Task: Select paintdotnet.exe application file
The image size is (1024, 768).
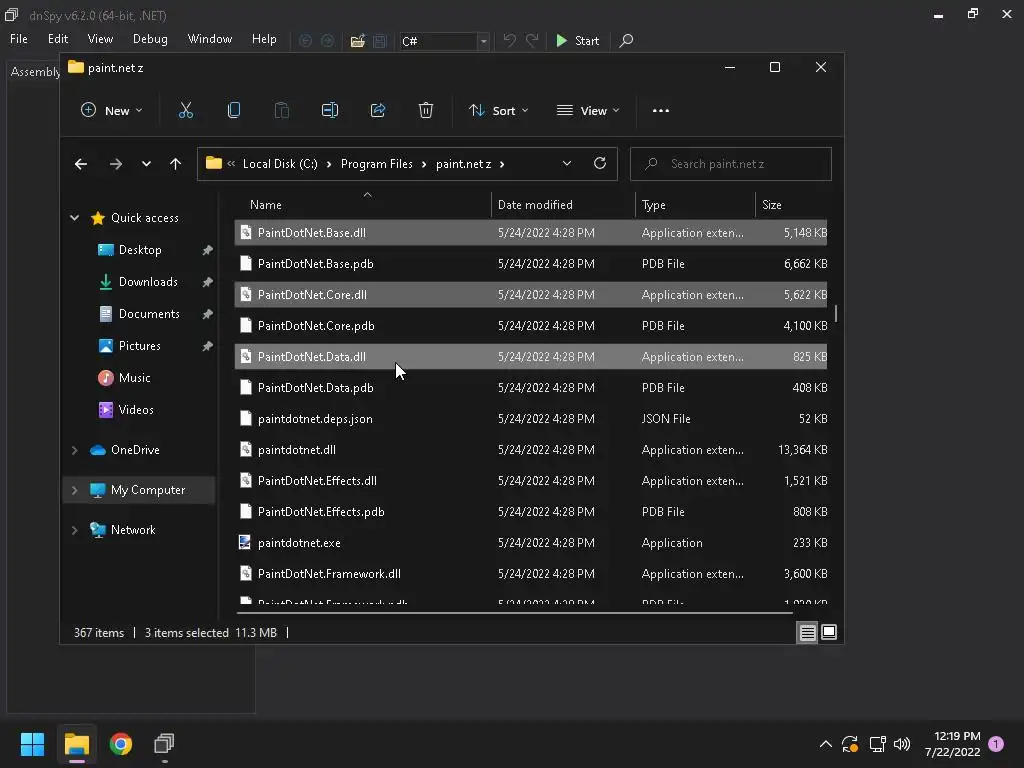Action: (531, 543)
